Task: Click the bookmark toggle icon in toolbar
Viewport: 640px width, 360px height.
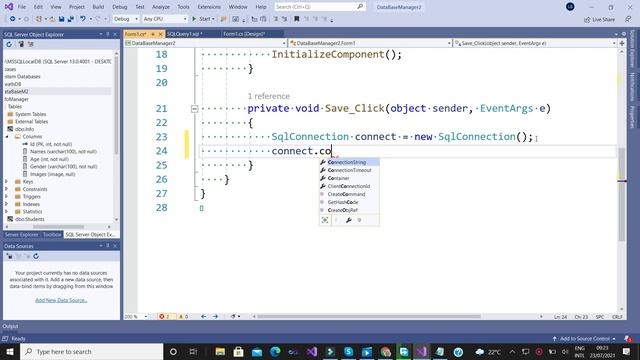Action: tap(297, 19)
